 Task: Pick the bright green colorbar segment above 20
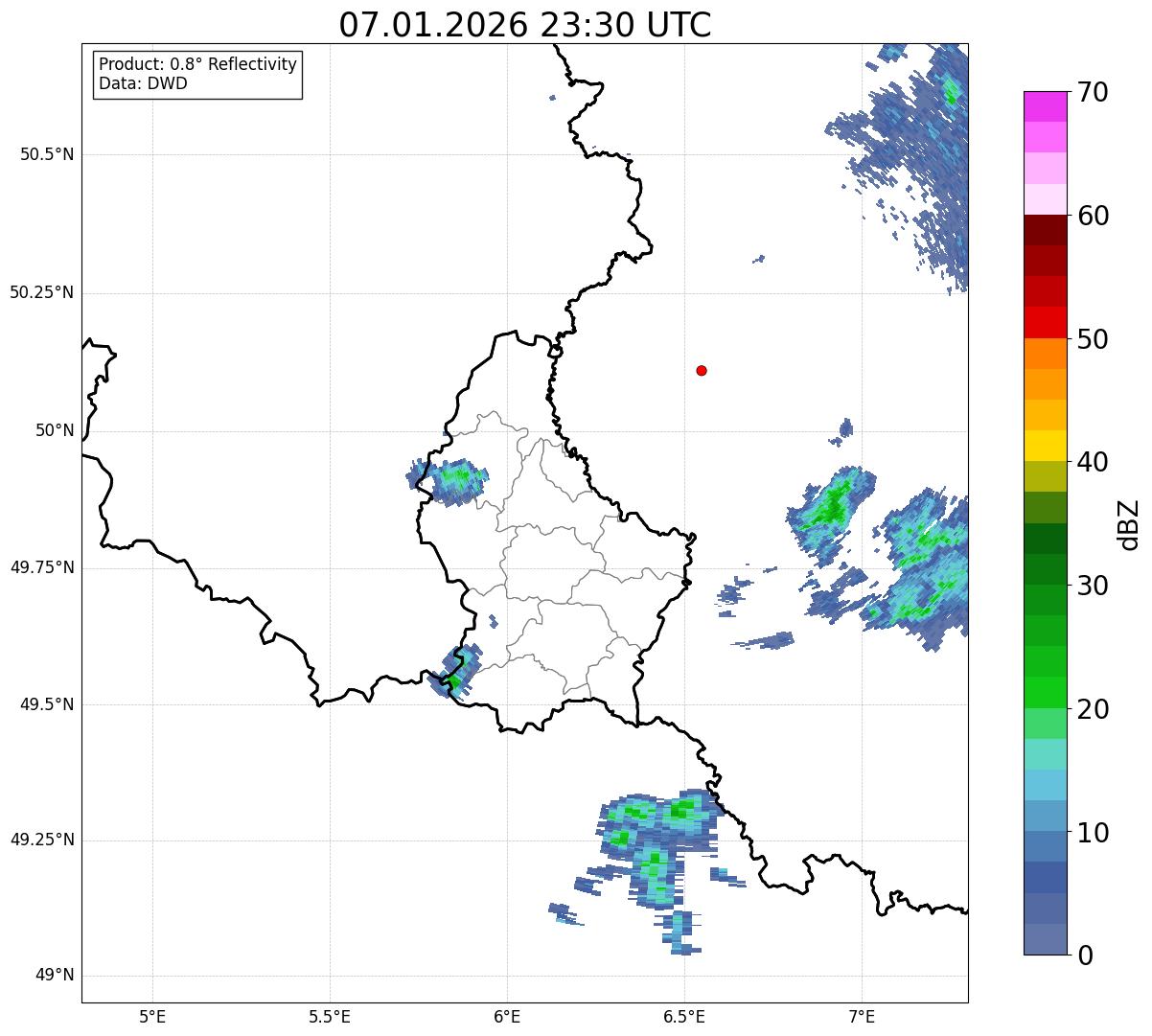[1046, 693]
